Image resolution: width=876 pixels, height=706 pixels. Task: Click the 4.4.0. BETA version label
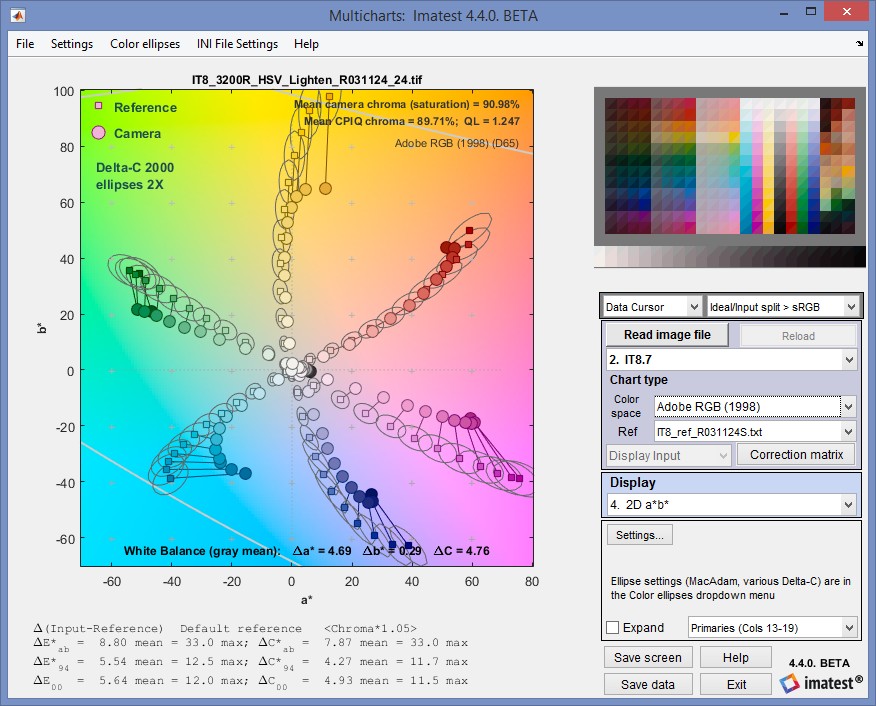pos(819,663)
